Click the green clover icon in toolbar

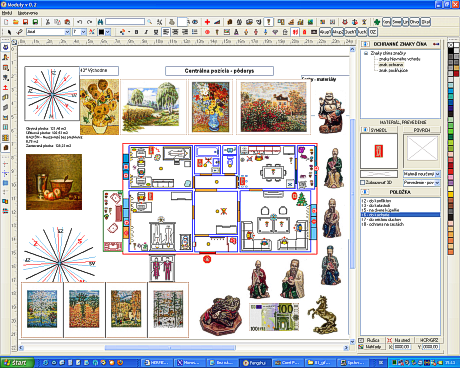[377, 22]
